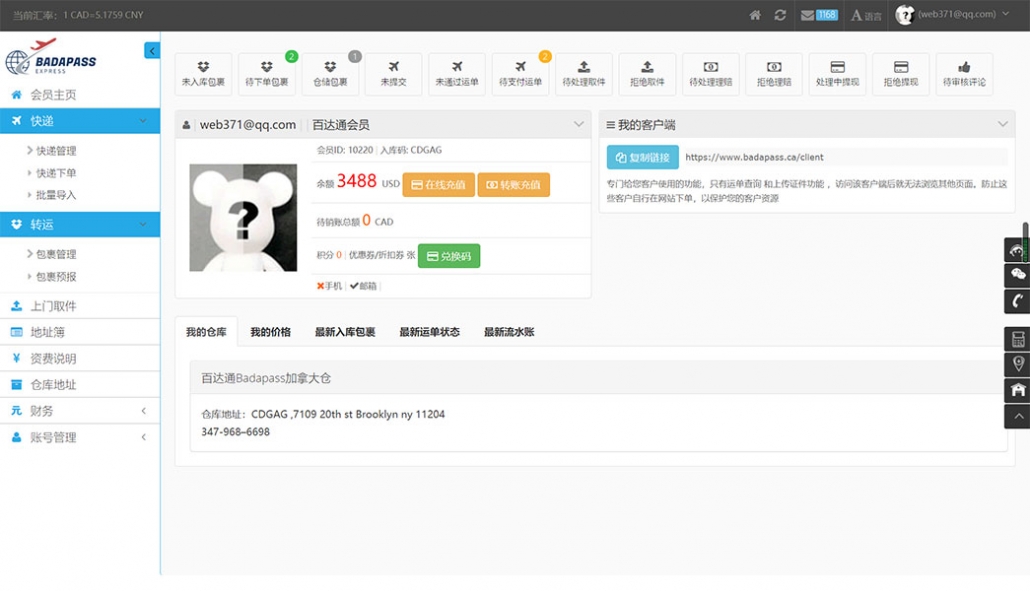1030x591 pixels.
Task: Click the location pin floating icon
Action: click(x=1018, y=364)
